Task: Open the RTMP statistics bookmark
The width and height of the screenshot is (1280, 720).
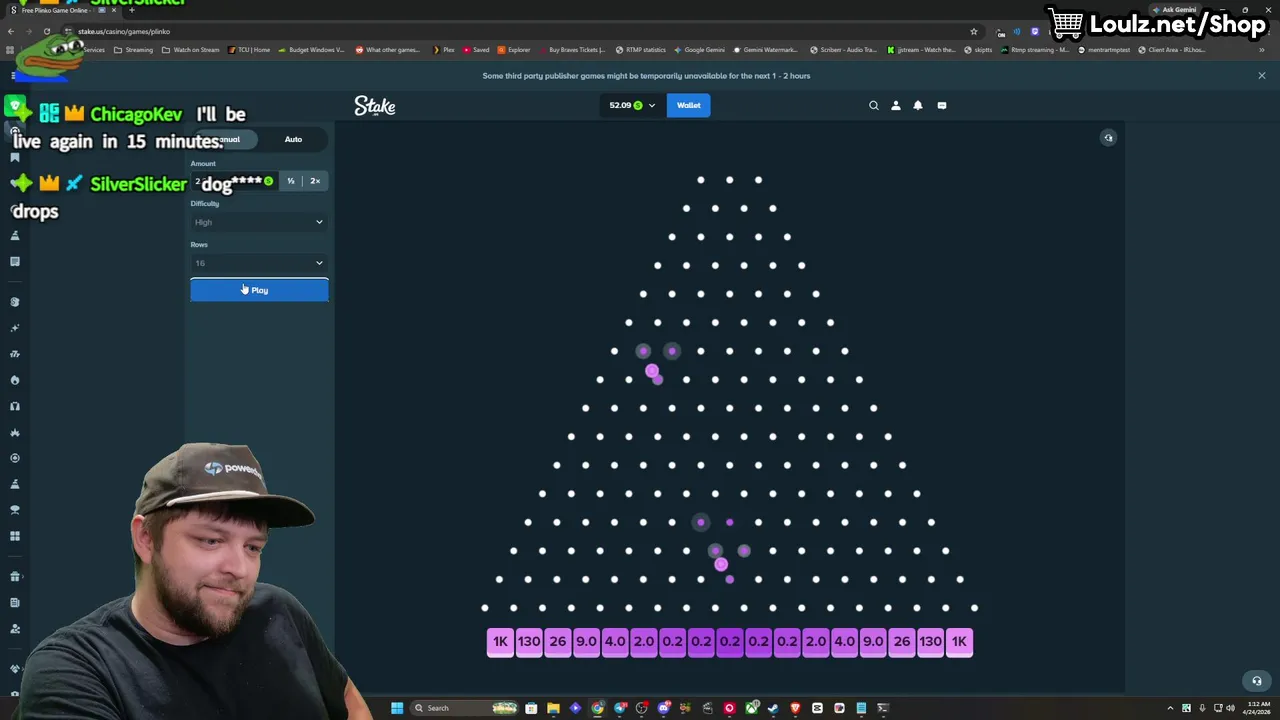Action: coord(641,49)
